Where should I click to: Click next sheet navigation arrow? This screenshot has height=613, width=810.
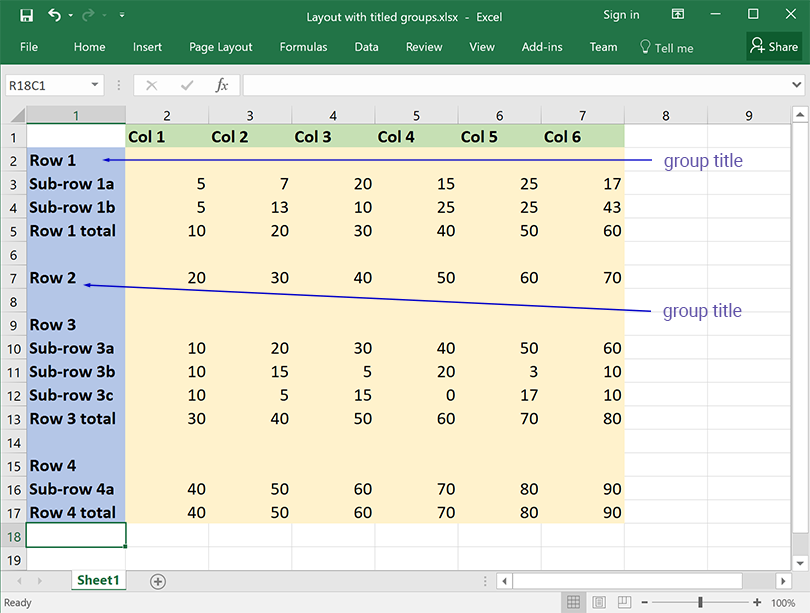click(40, 581)
